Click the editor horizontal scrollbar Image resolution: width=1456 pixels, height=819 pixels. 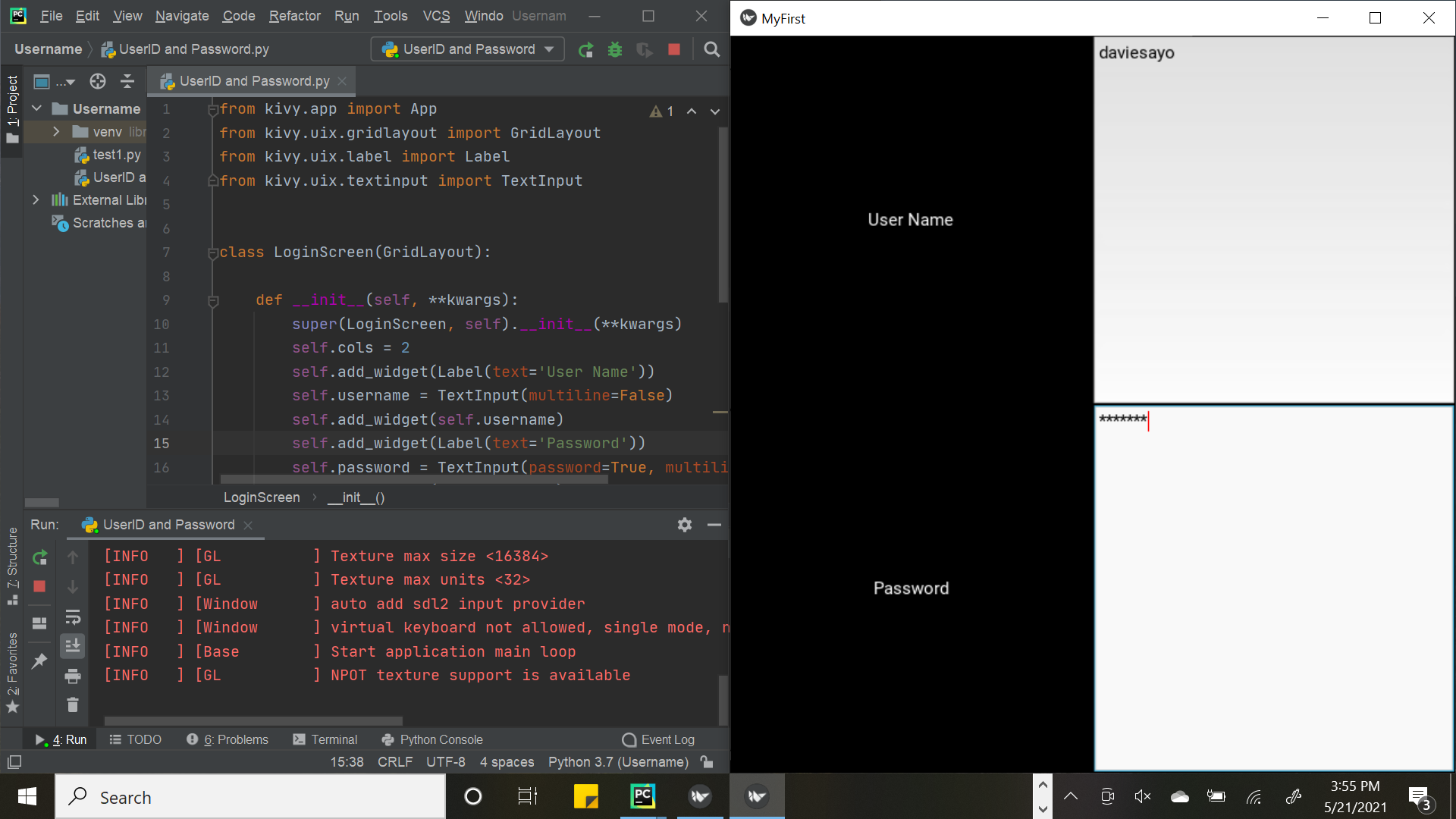click(x=413, y=479)
